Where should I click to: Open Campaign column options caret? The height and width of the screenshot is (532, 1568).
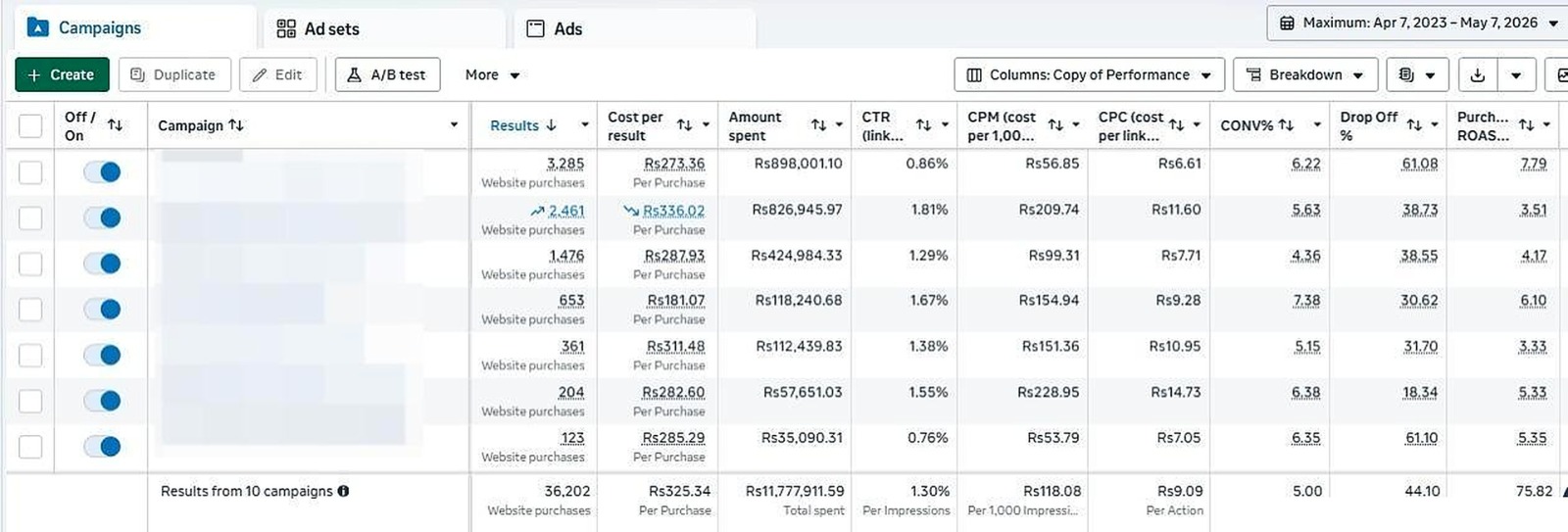tap(454, 125)
